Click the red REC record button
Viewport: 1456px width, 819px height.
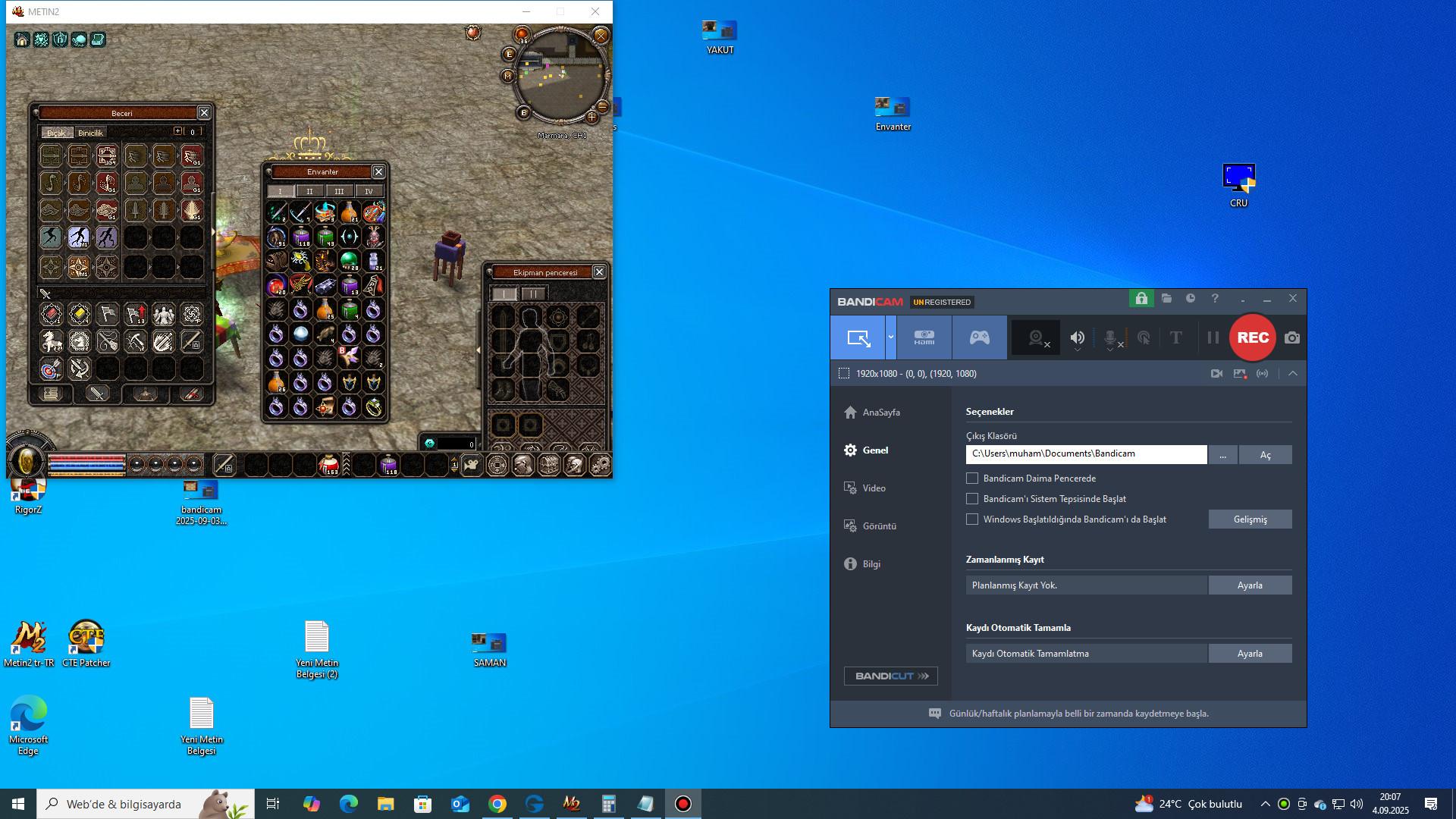(1252, 337)
